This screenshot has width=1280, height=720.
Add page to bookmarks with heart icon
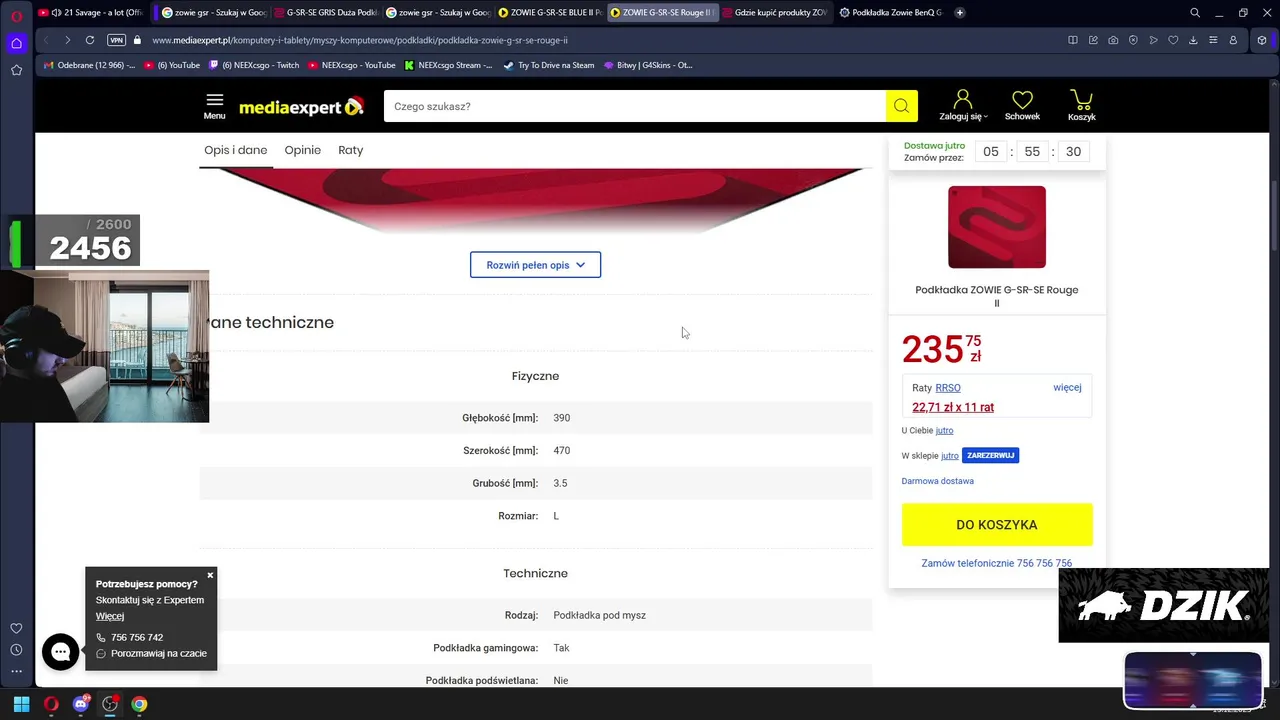pyautogui.click(x=1173, y=40)
